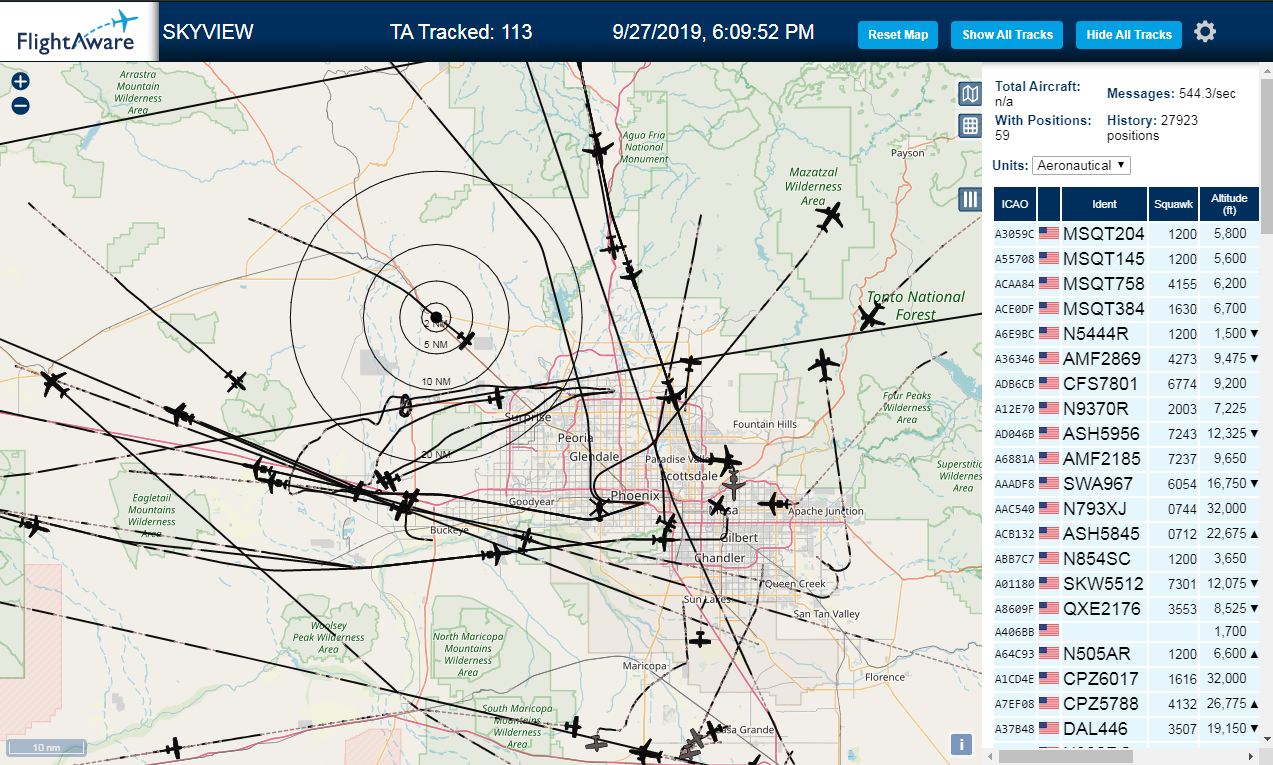Click squawk value 7243
This screenshot has height=765, width=1273.
[x=1182, y=434]
